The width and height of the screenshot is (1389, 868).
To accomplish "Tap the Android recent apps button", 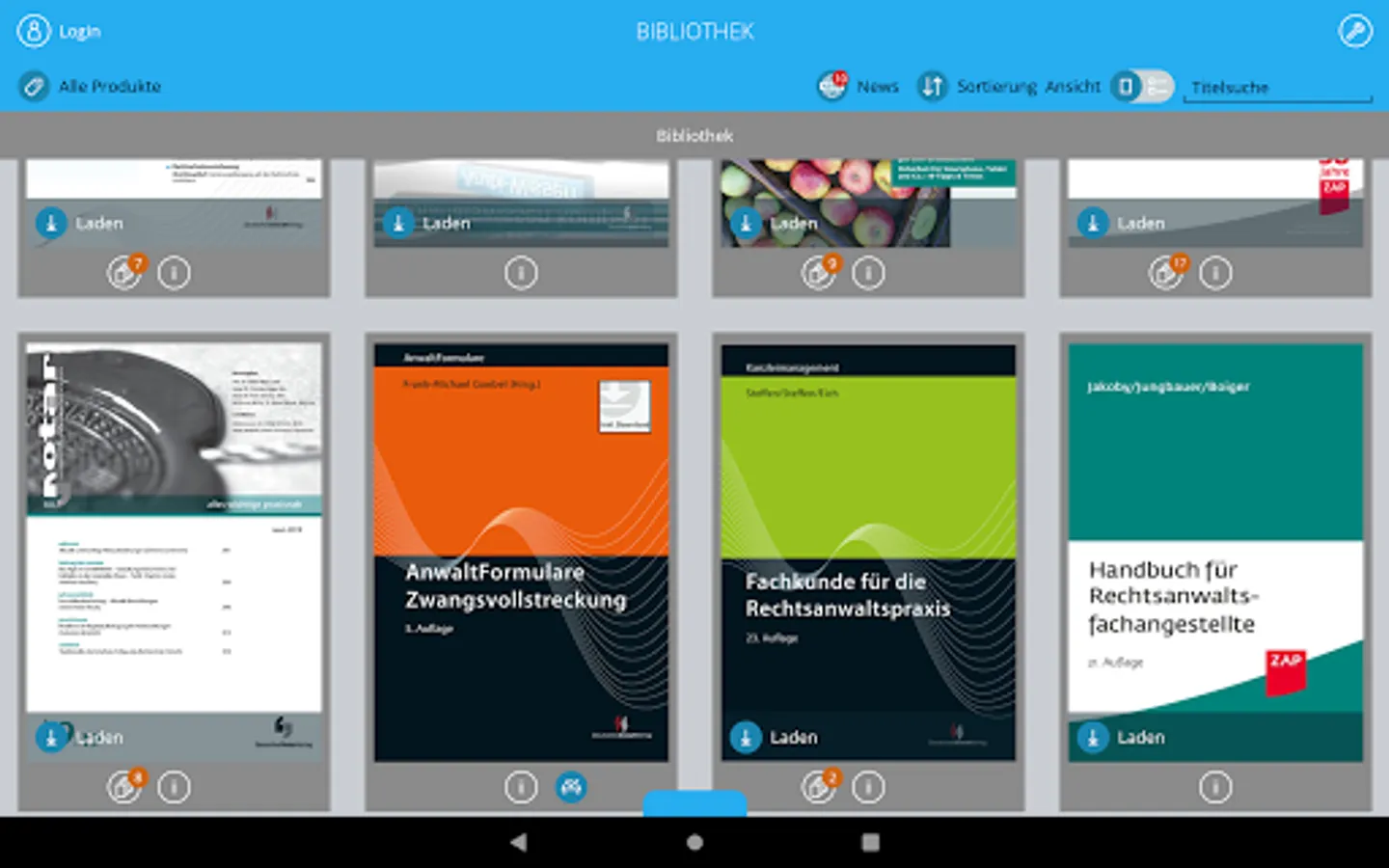I will pyautogui.click(x=870, y=842).
